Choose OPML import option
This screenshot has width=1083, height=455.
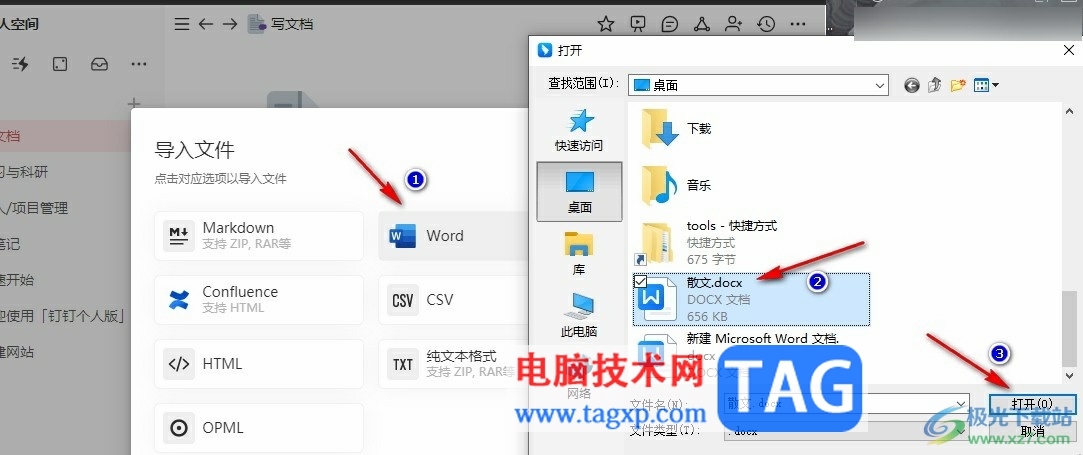259,428
